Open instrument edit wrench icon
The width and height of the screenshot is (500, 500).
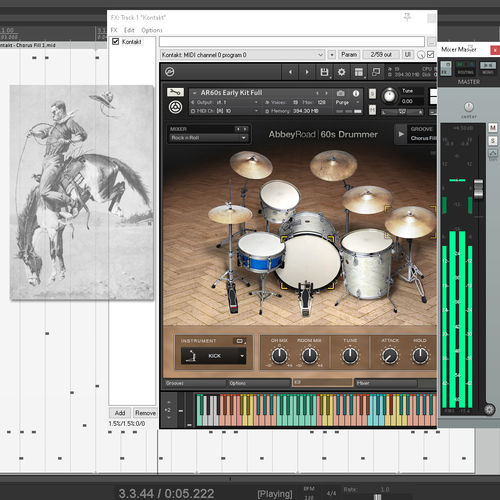tap(175, 92)
